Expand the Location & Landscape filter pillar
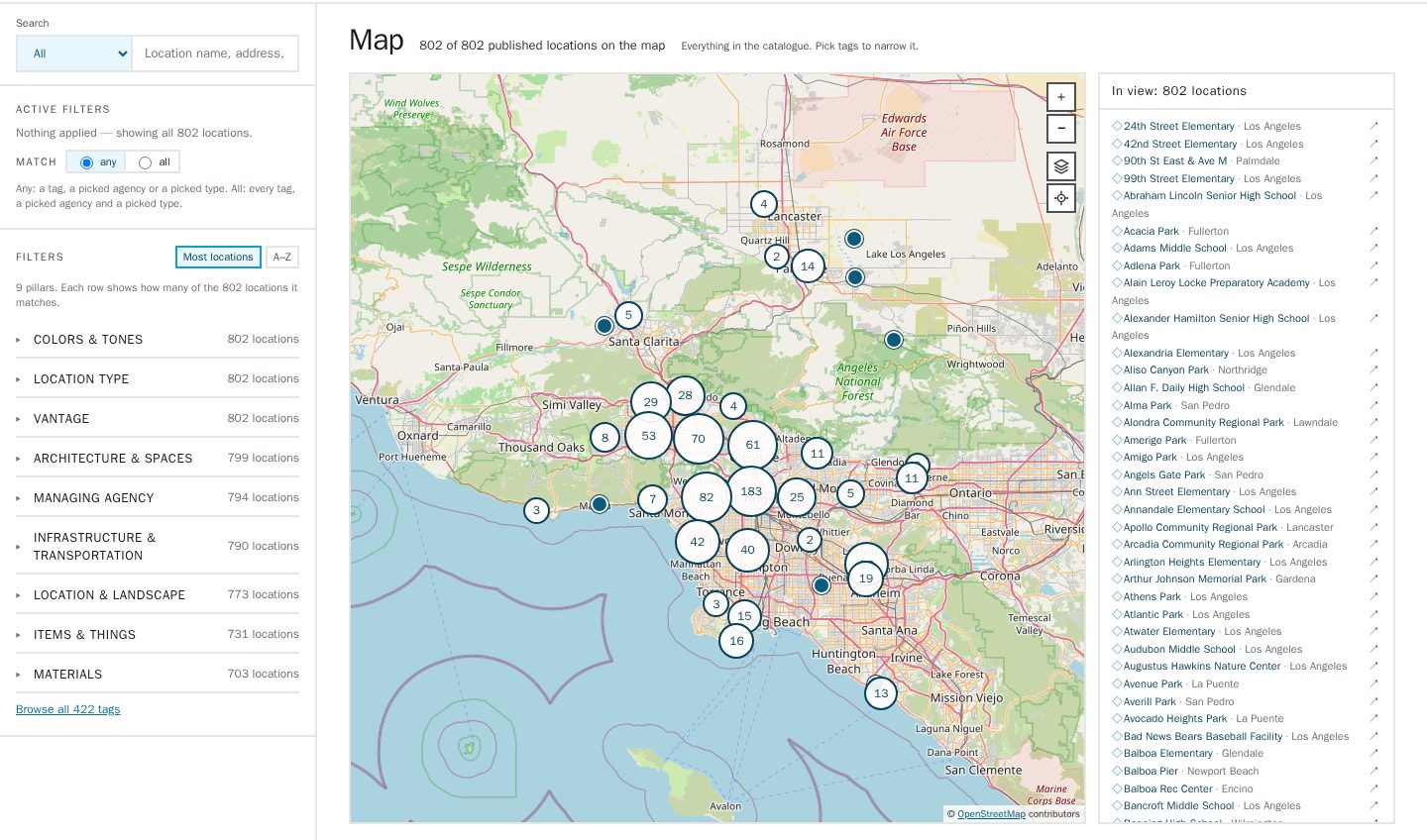The height and width of the screenshot is (840, 1427). click(x=158, y=594)
